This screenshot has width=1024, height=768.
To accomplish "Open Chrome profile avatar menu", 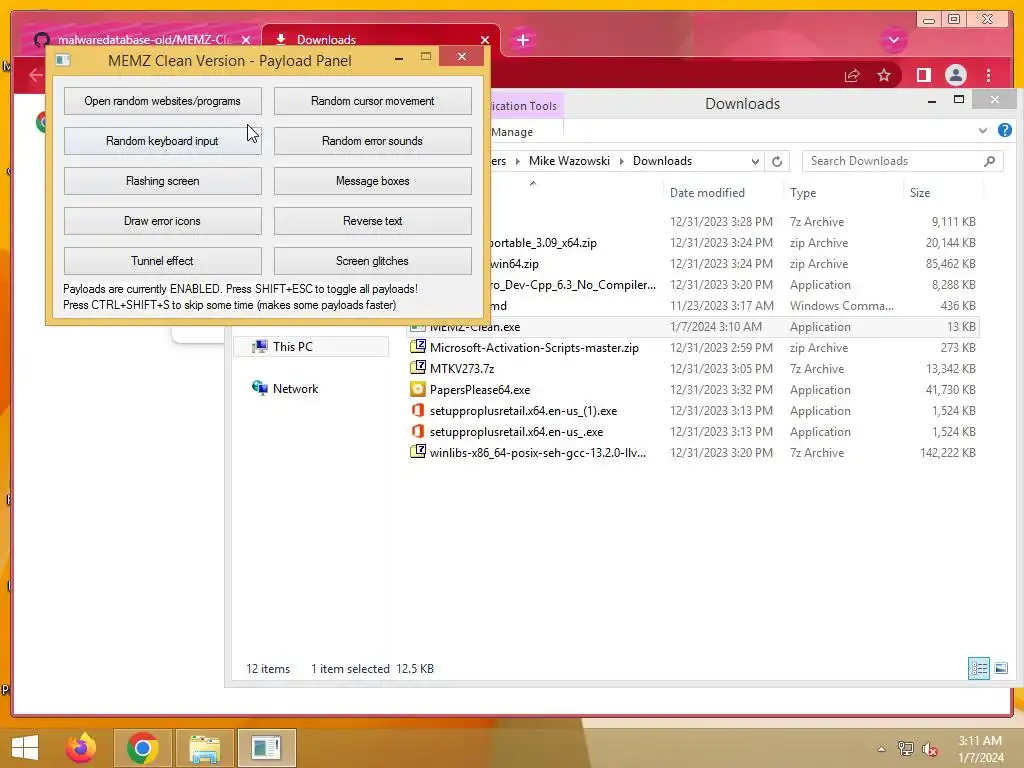I will click(955, 76).
